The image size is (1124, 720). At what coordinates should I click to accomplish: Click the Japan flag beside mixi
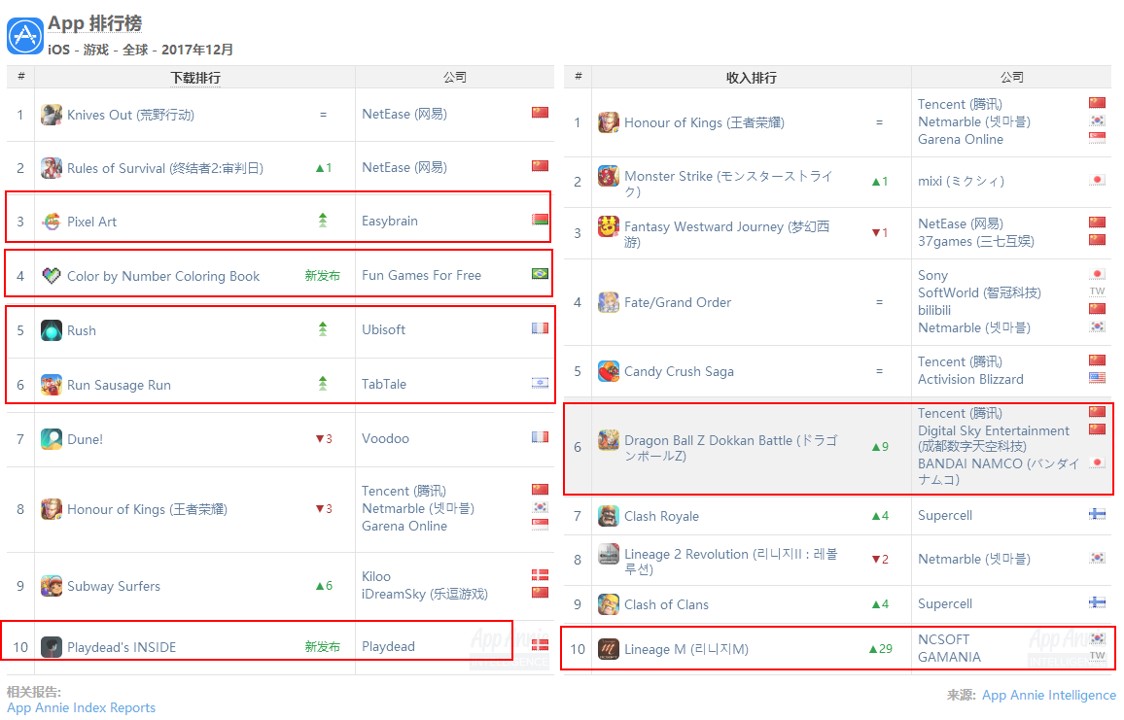(1097, 180)
